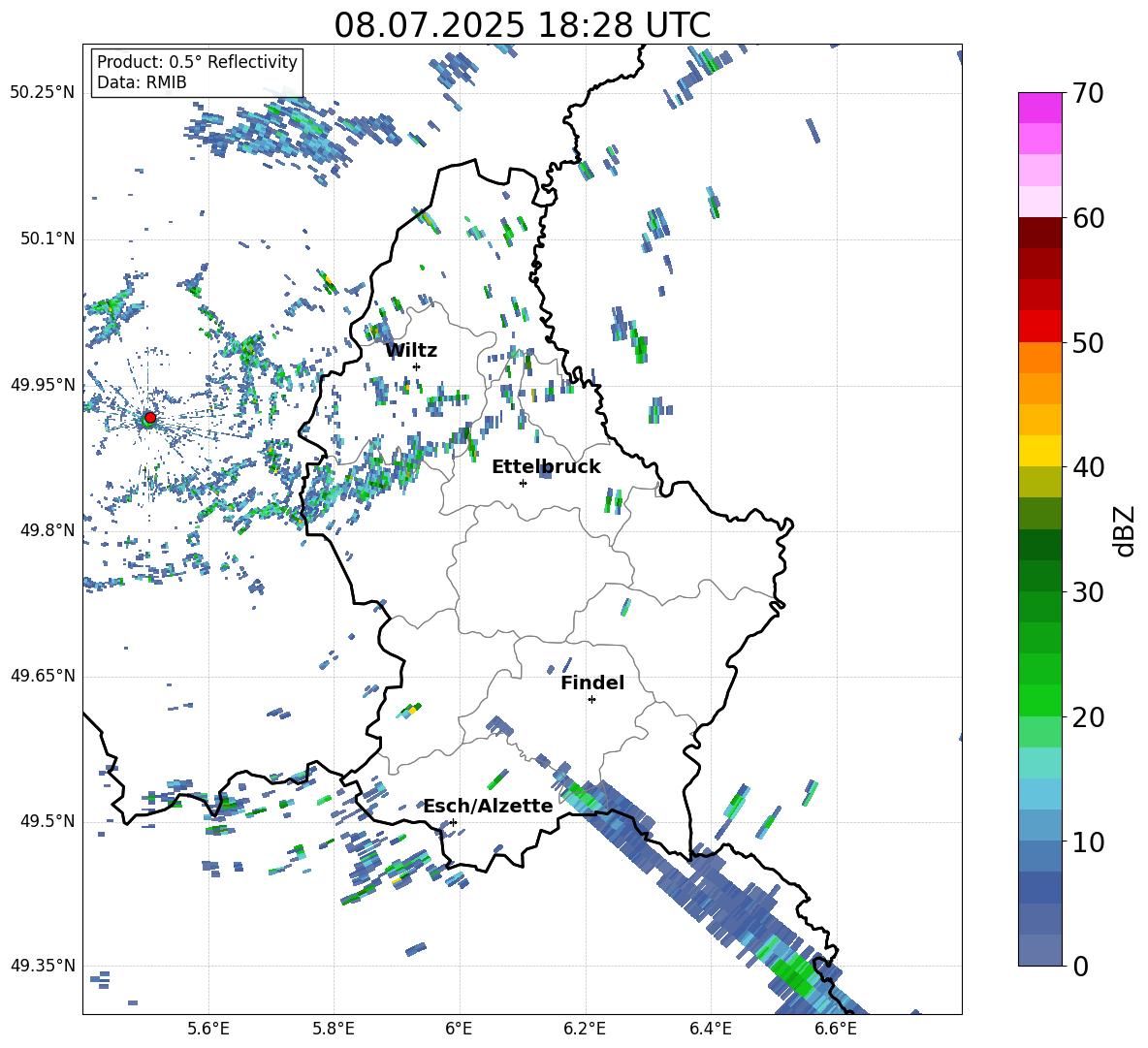Image resolution: width=1148 pixels, height=1048 pixels.
Task: Click the colorbar tick label 0
Action: [1080, 966]
